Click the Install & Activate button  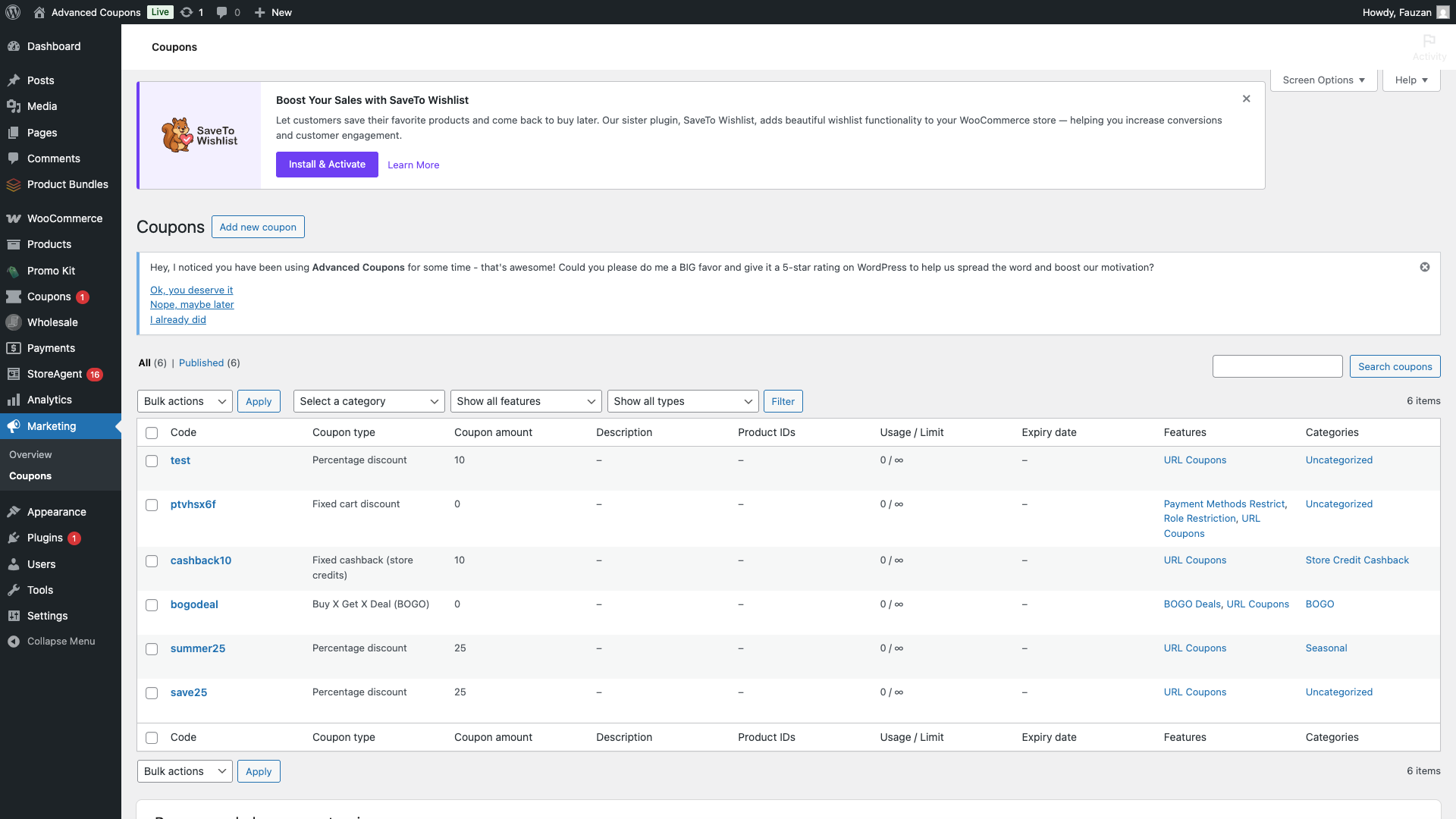(x=327, y=165)
